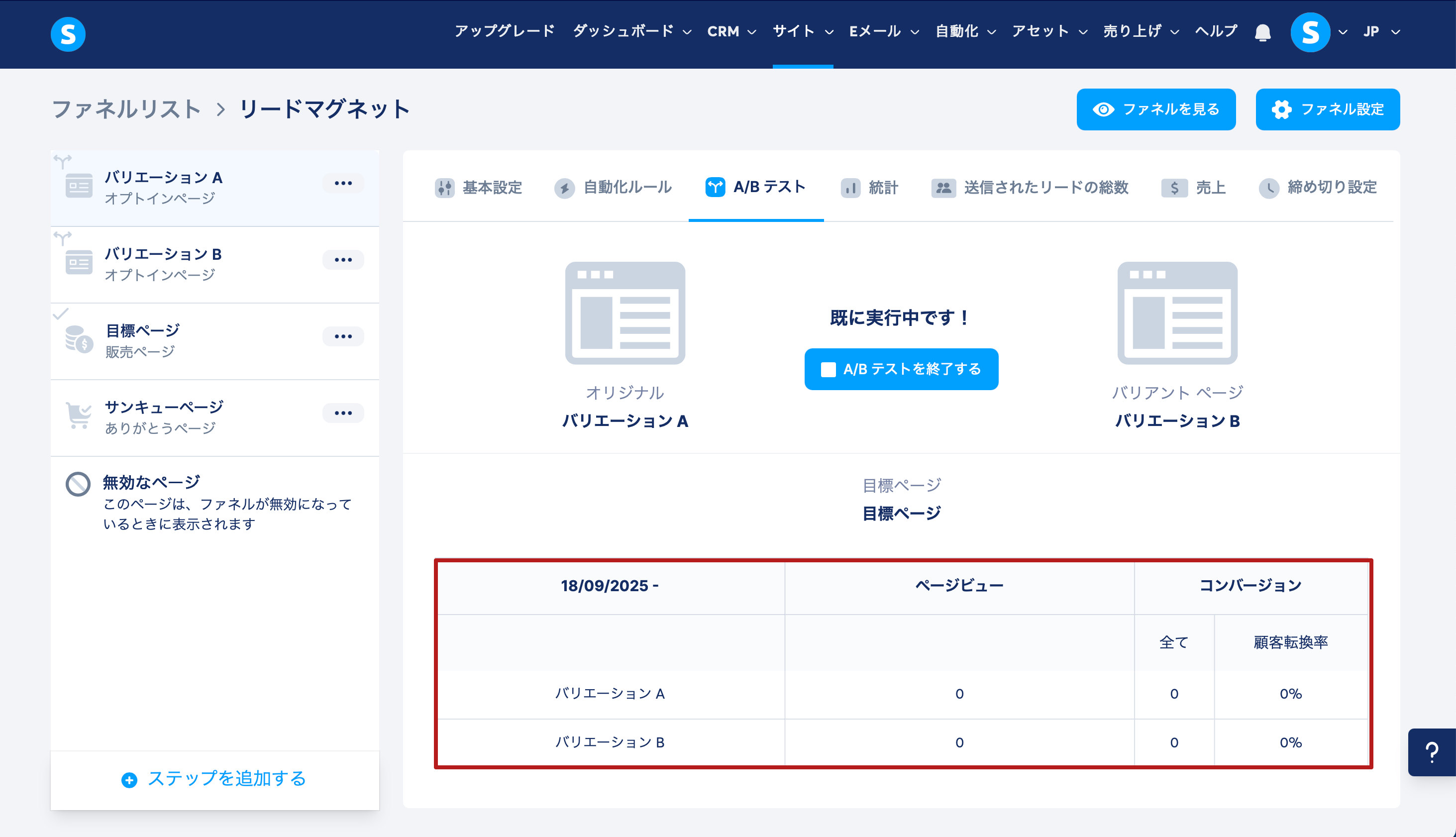Click the variant page thumbnail バリエーション B
Image resolution: width=1456 pixels, height=837 pixels.
[1177, 314]
